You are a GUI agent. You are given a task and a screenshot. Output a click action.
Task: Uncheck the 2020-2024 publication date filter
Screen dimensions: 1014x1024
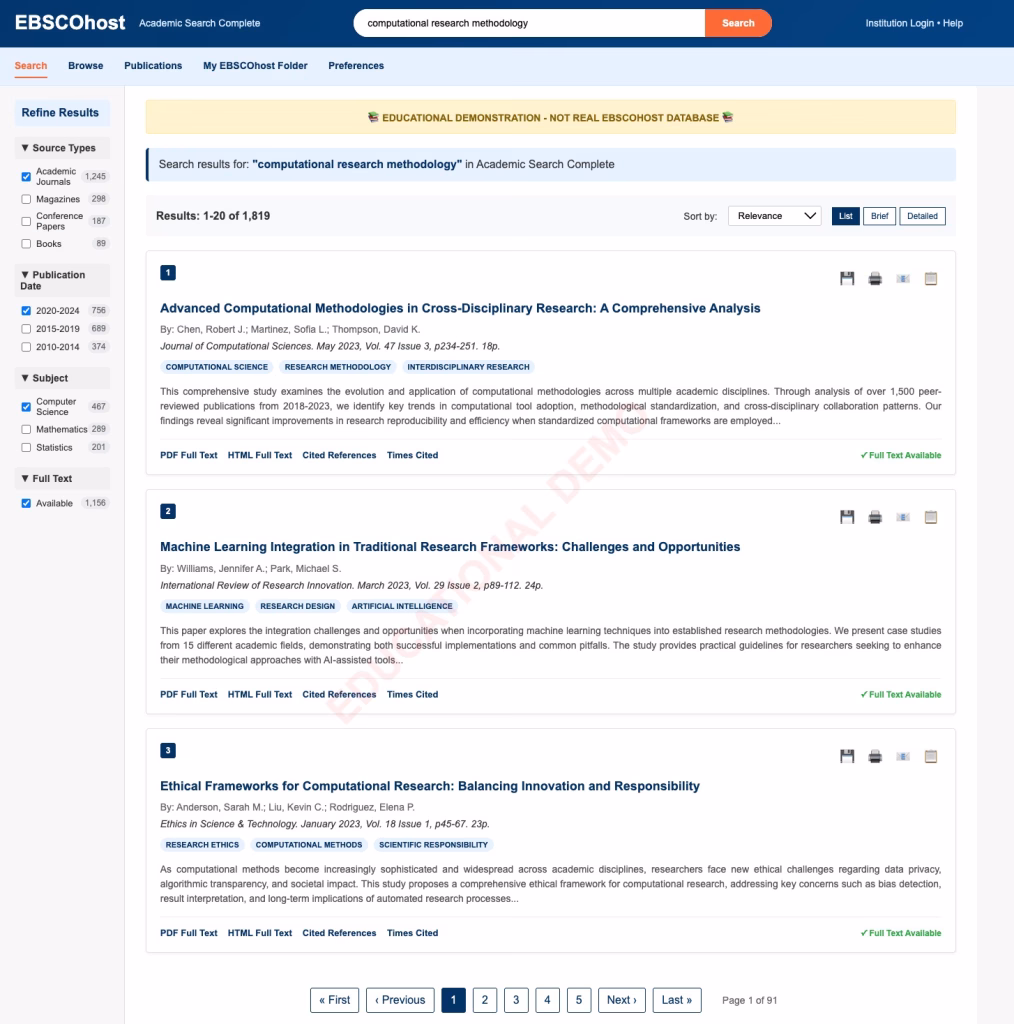coord(27,311)
